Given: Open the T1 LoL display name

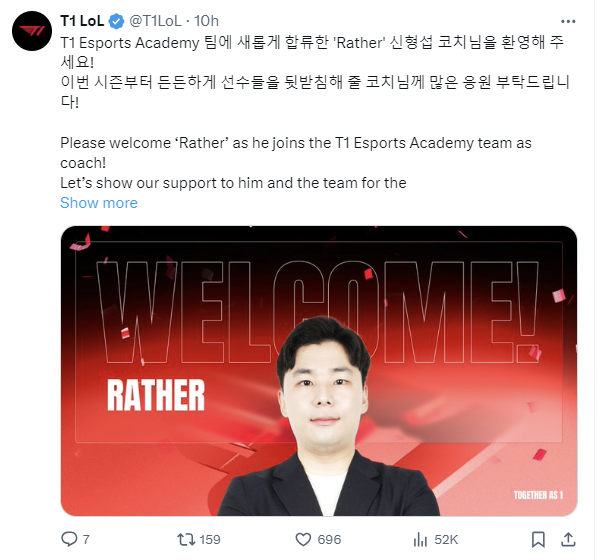Looking at the screenshot, I should click(x=82, y=21).
